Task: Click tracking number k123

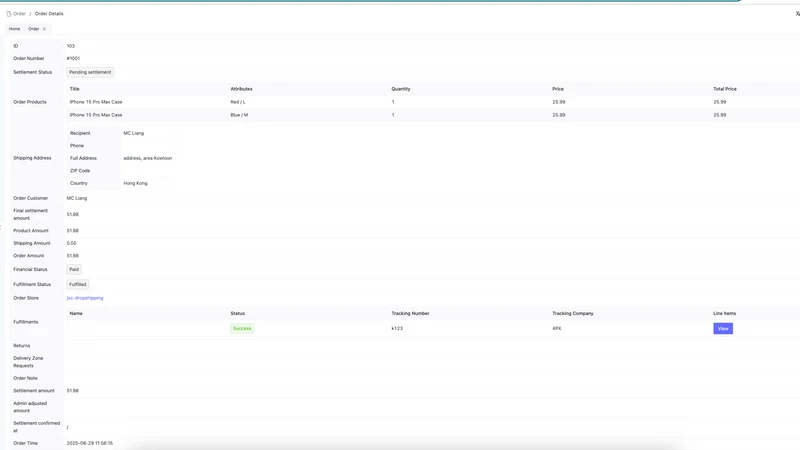Action: [397, 329]
